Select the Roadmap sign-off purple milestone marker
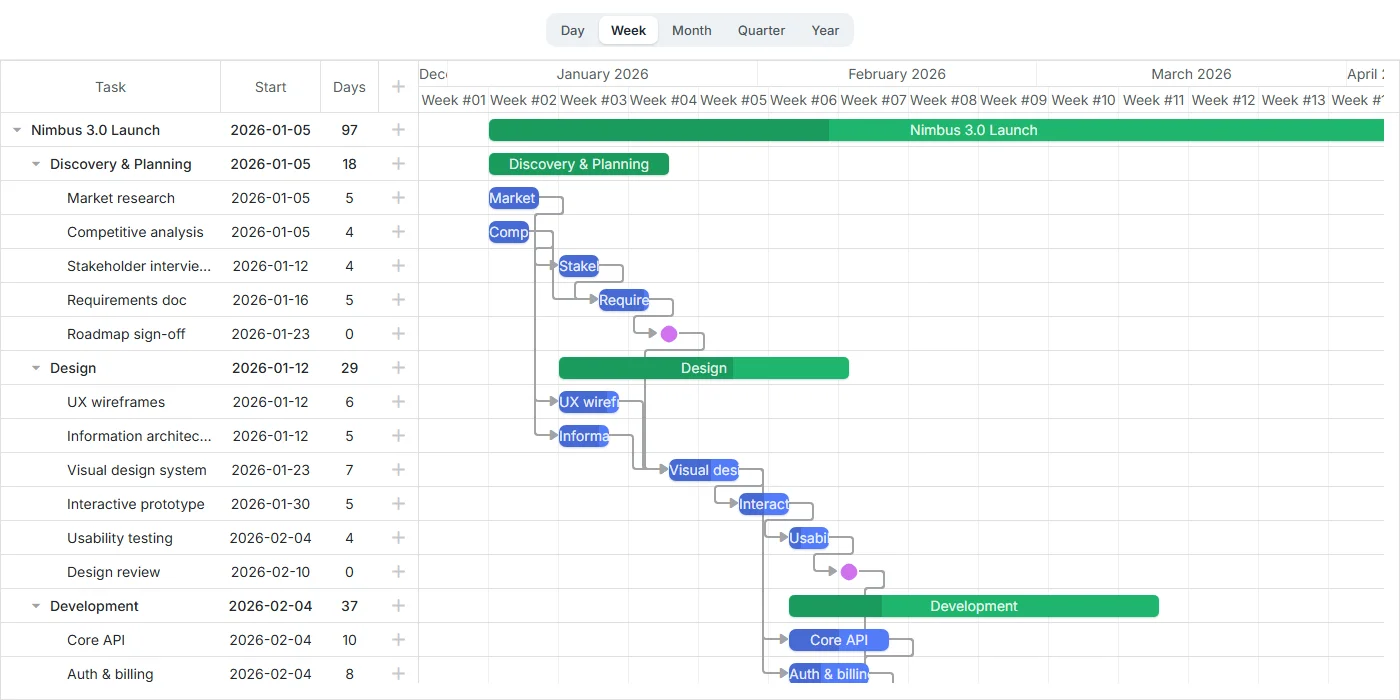 (669, 334)
